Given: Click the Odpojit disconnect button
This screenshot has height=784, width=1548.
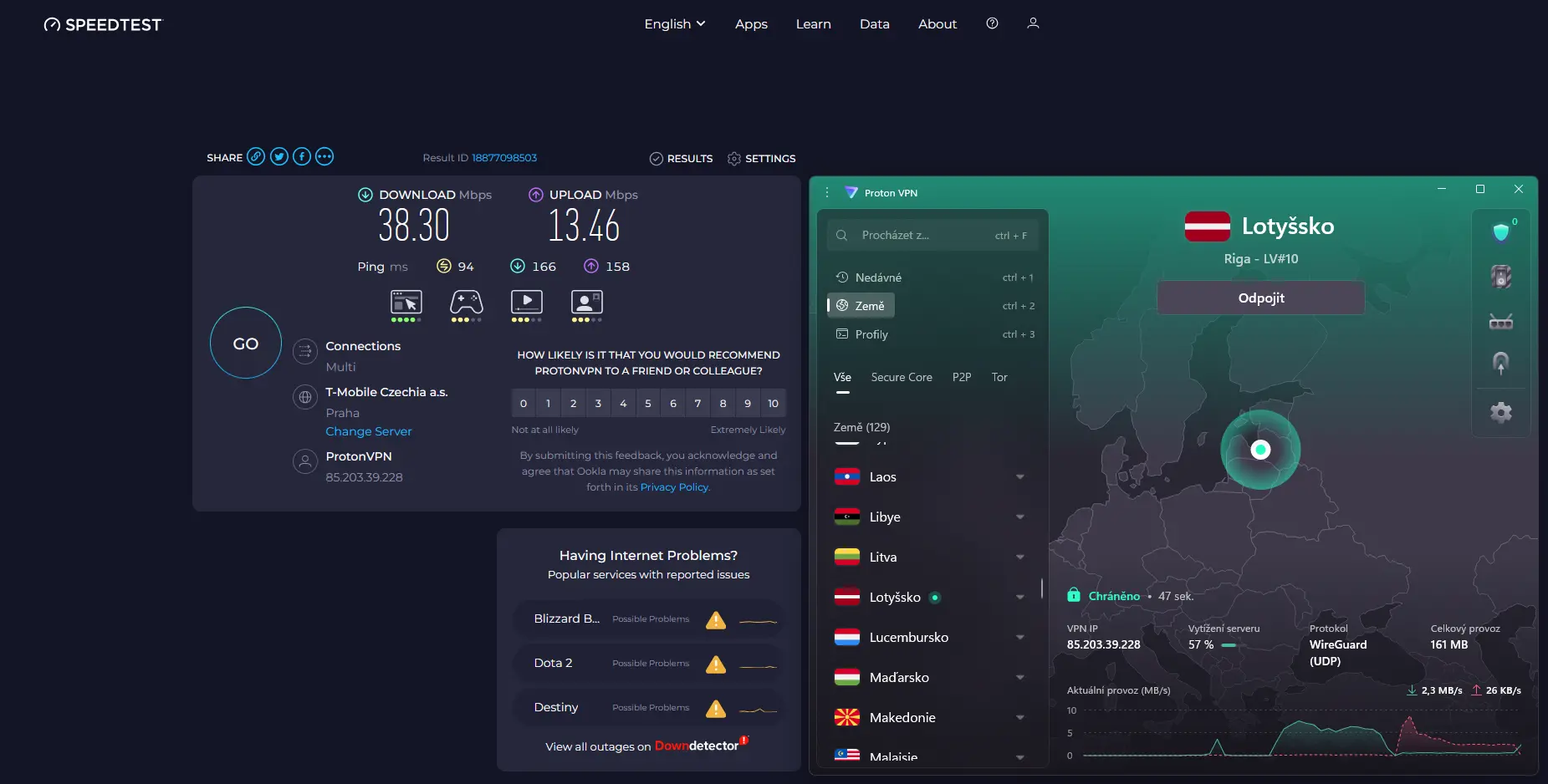Looking at the screenshot, I should [1259, 298].
